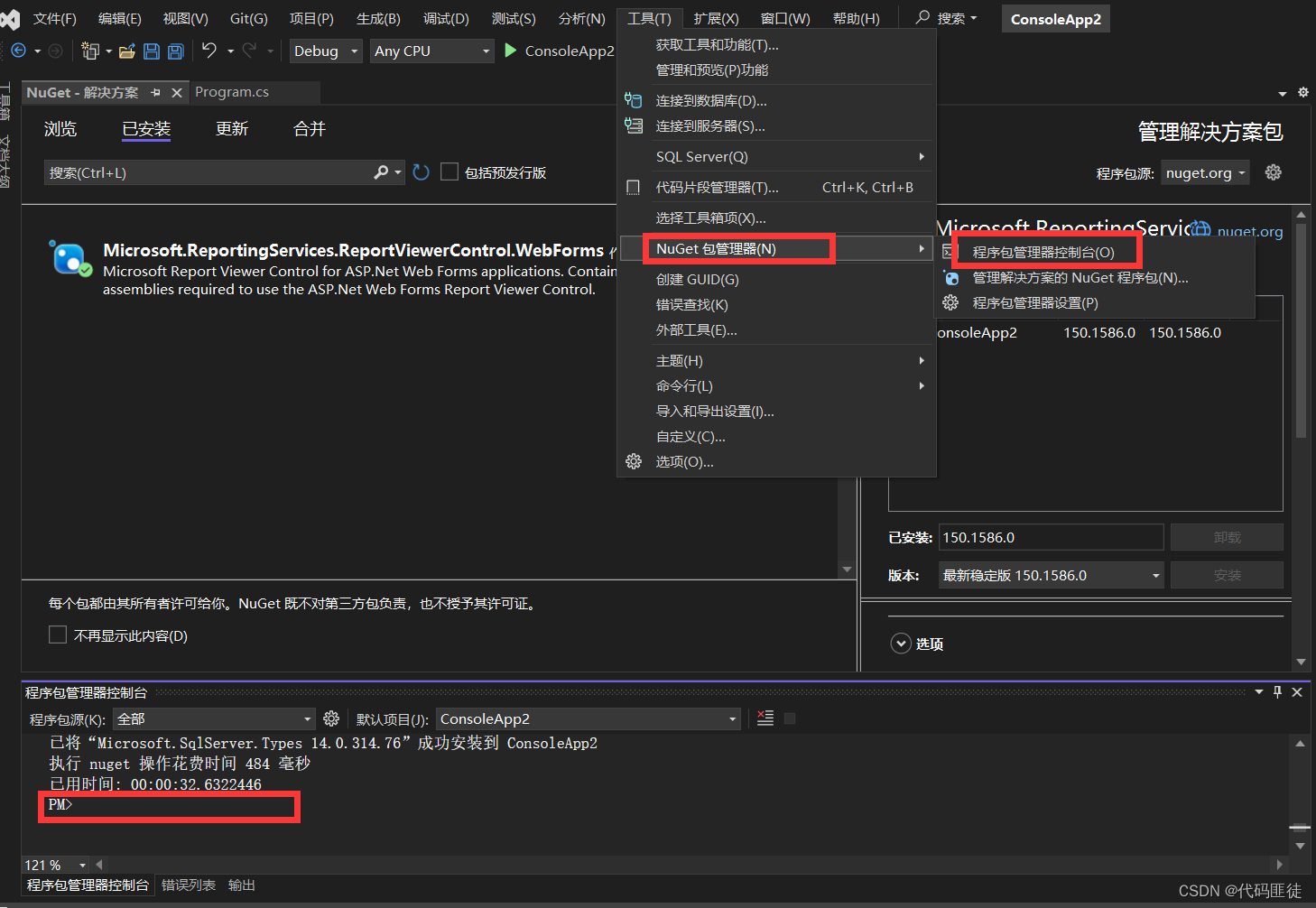Click the undo arrow icon
Screen dimensions: 1316x908
pos(209,51)
